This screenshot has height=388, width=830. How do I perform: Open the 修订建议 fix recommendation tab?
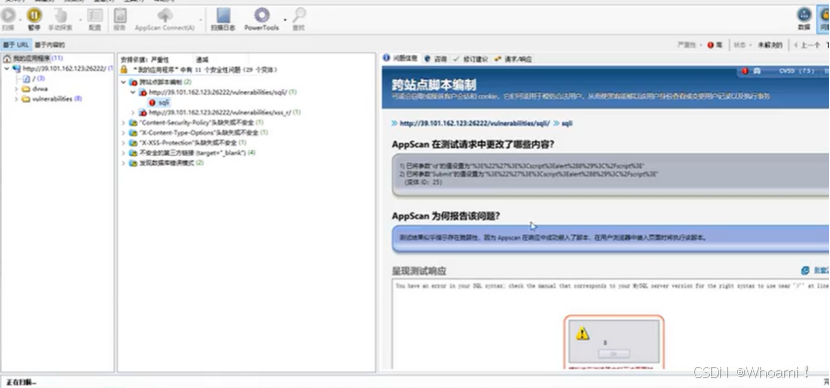pos(471,59)
